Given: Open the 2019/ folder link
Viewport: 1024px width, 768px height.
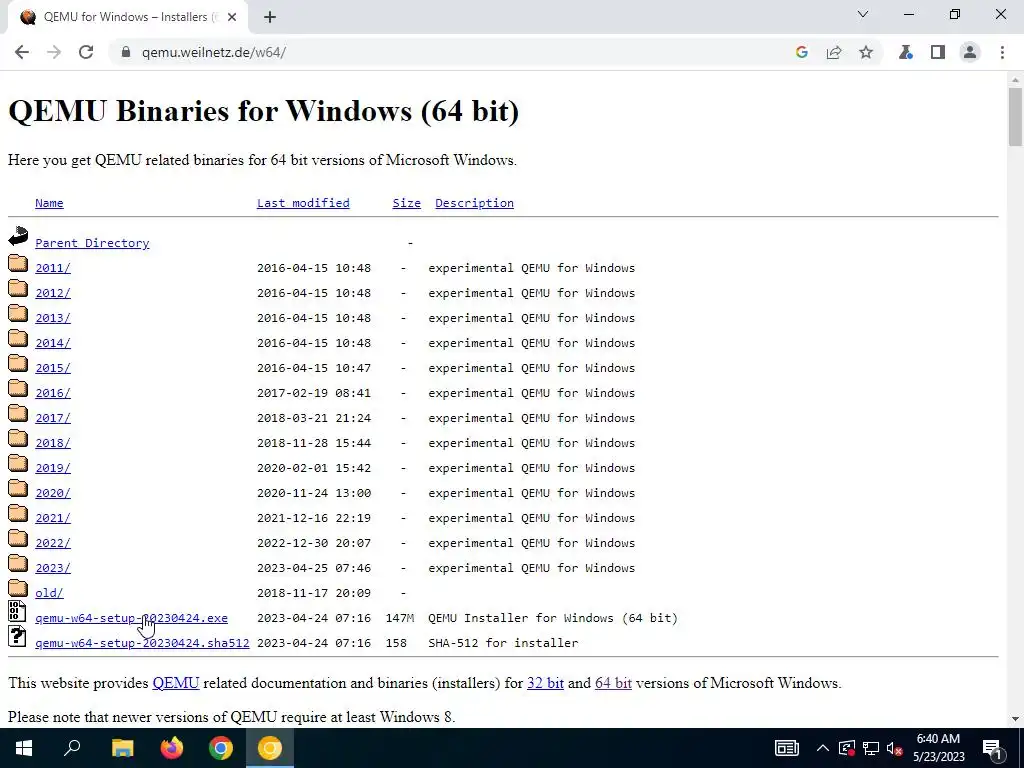Looking at the screenshot, I should 53,468.
